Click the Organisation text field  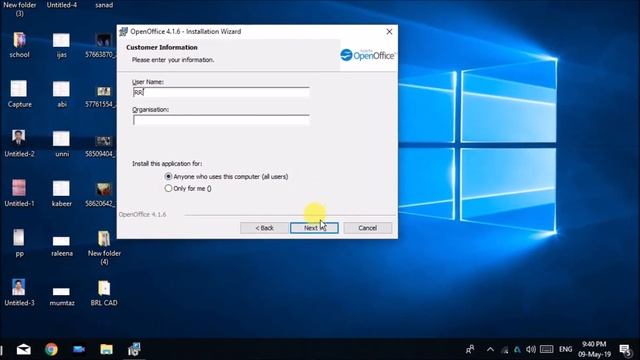pyautogui.click(x=221, y=120)
